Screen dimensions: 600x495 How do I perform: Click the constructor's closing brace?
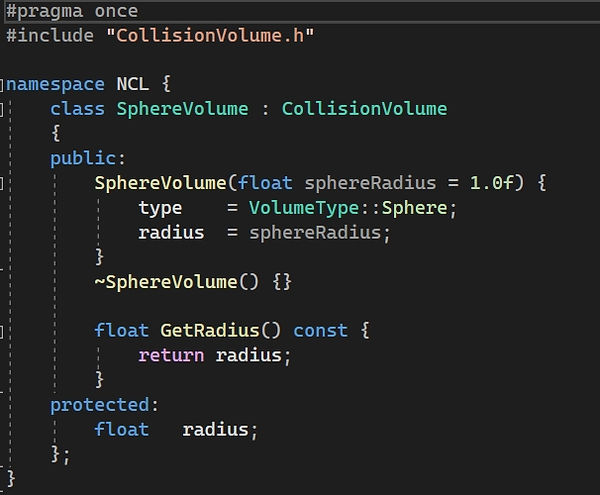pyautogui.click(x=99, y=257)
